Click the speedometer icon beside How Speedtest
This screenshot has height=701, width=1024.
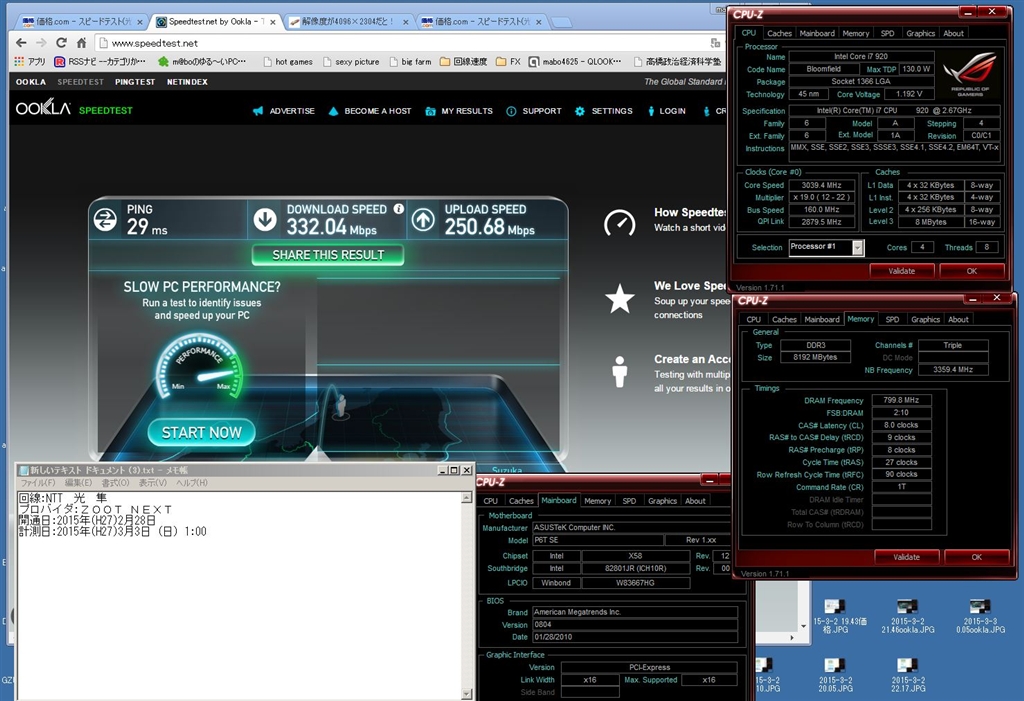tap(619, 223)
